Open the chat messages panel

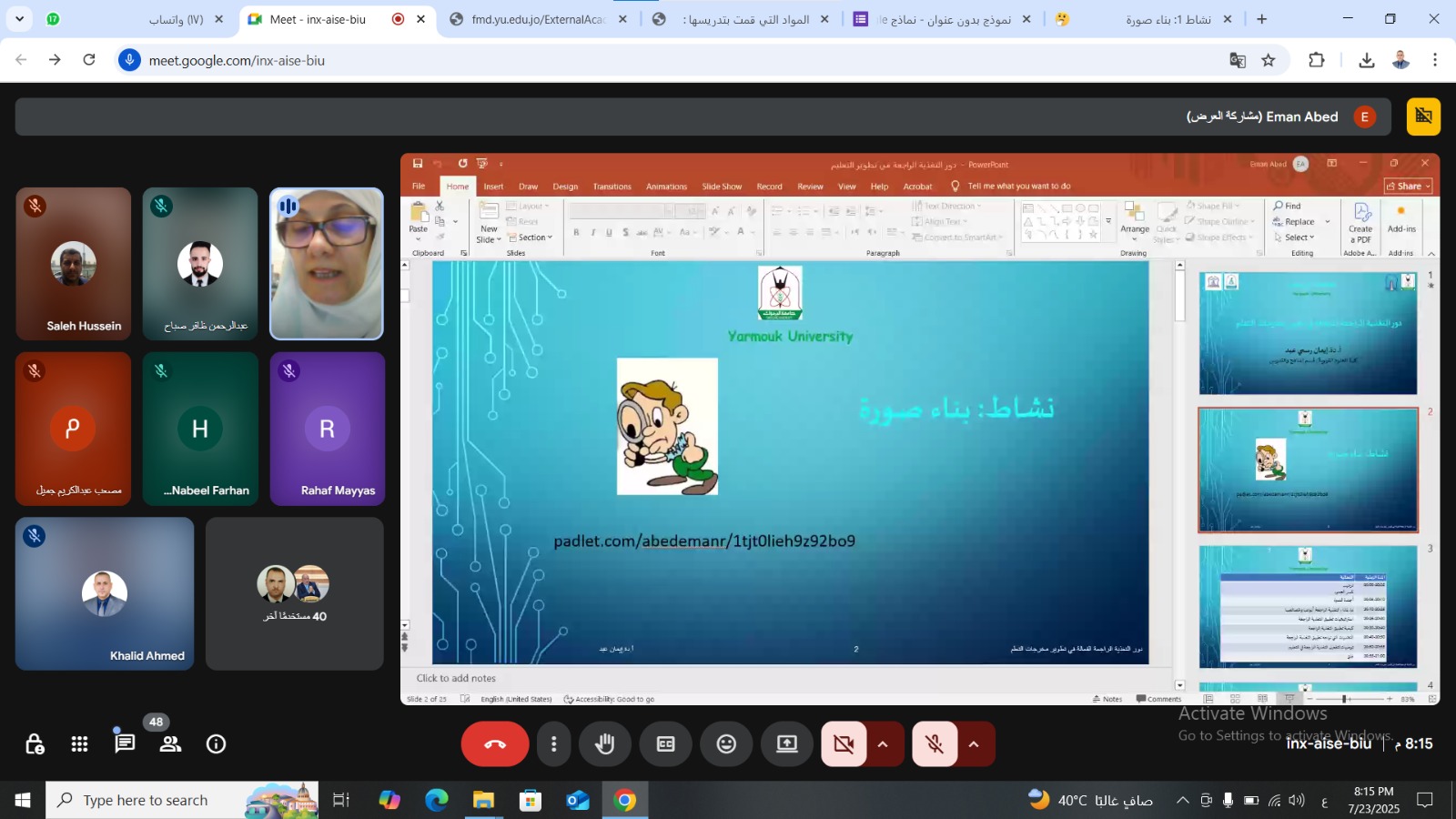click(x=125, y=743)
